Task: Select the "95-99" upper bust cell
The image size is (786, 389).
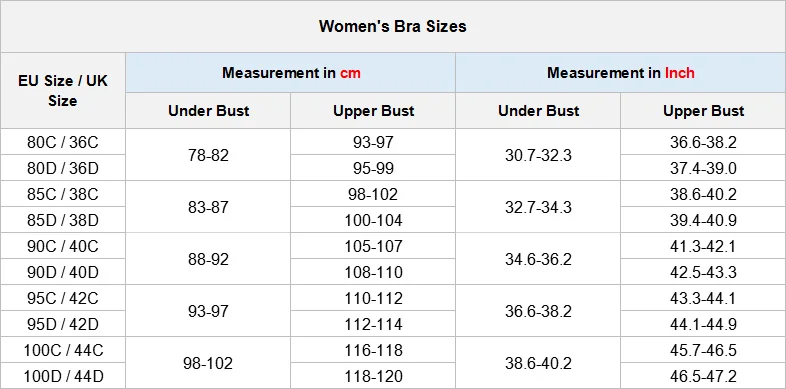Action: click(373, 168)
